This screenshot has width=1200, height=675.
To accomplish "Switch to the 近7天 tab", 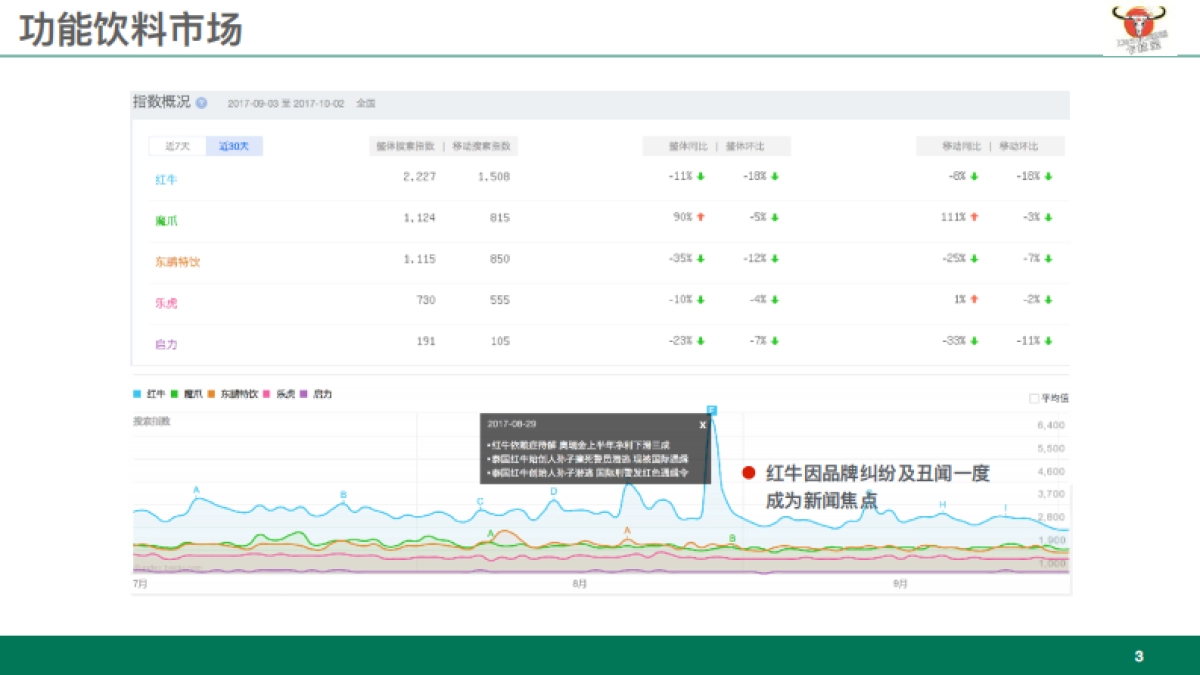I will coord(177,146).
